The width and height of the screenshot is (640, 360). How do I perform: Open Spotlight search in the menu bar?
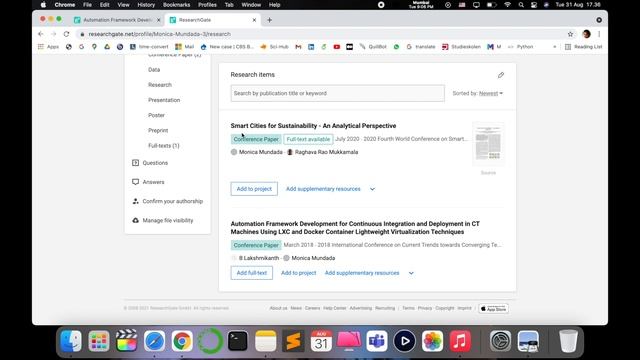point(521,5)
